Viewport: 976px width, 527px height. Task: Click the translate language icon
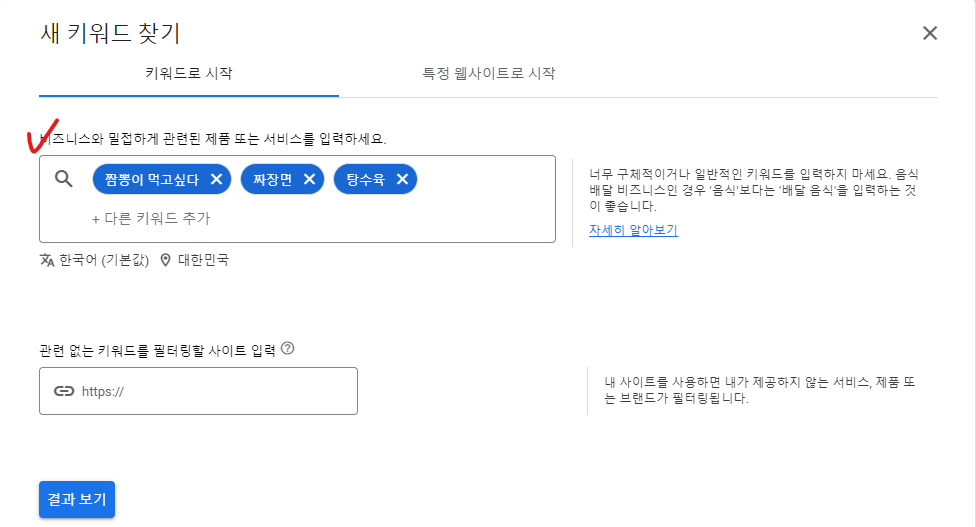click(x=47, y=260)
